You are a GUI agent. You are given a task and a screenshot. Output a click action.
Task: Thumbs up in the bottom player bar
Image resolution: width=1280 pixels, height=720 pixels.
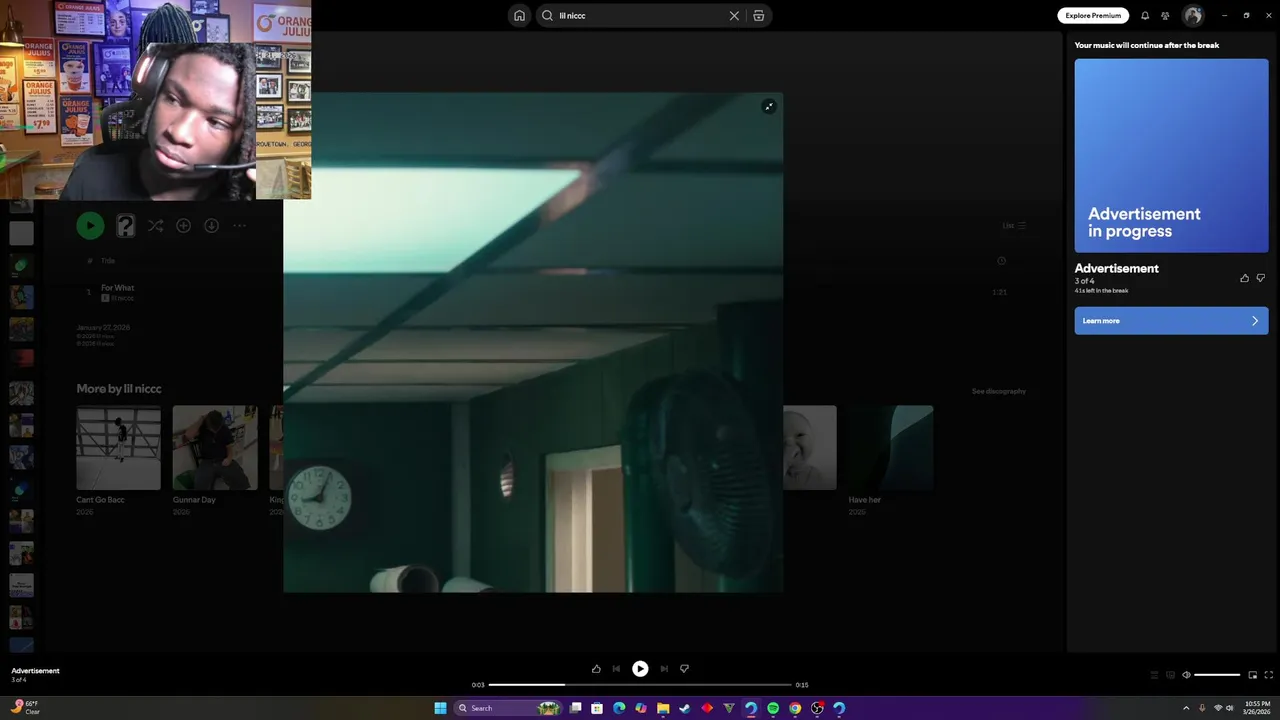(596, 669)
